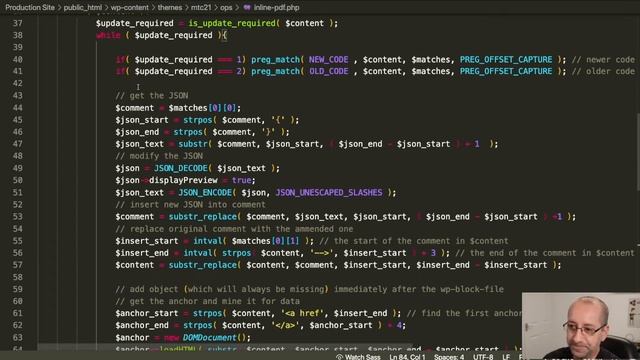Click the '// insert new JSON into comment' comment
This screenshot has height=360, width=640.
pos(190,204)
